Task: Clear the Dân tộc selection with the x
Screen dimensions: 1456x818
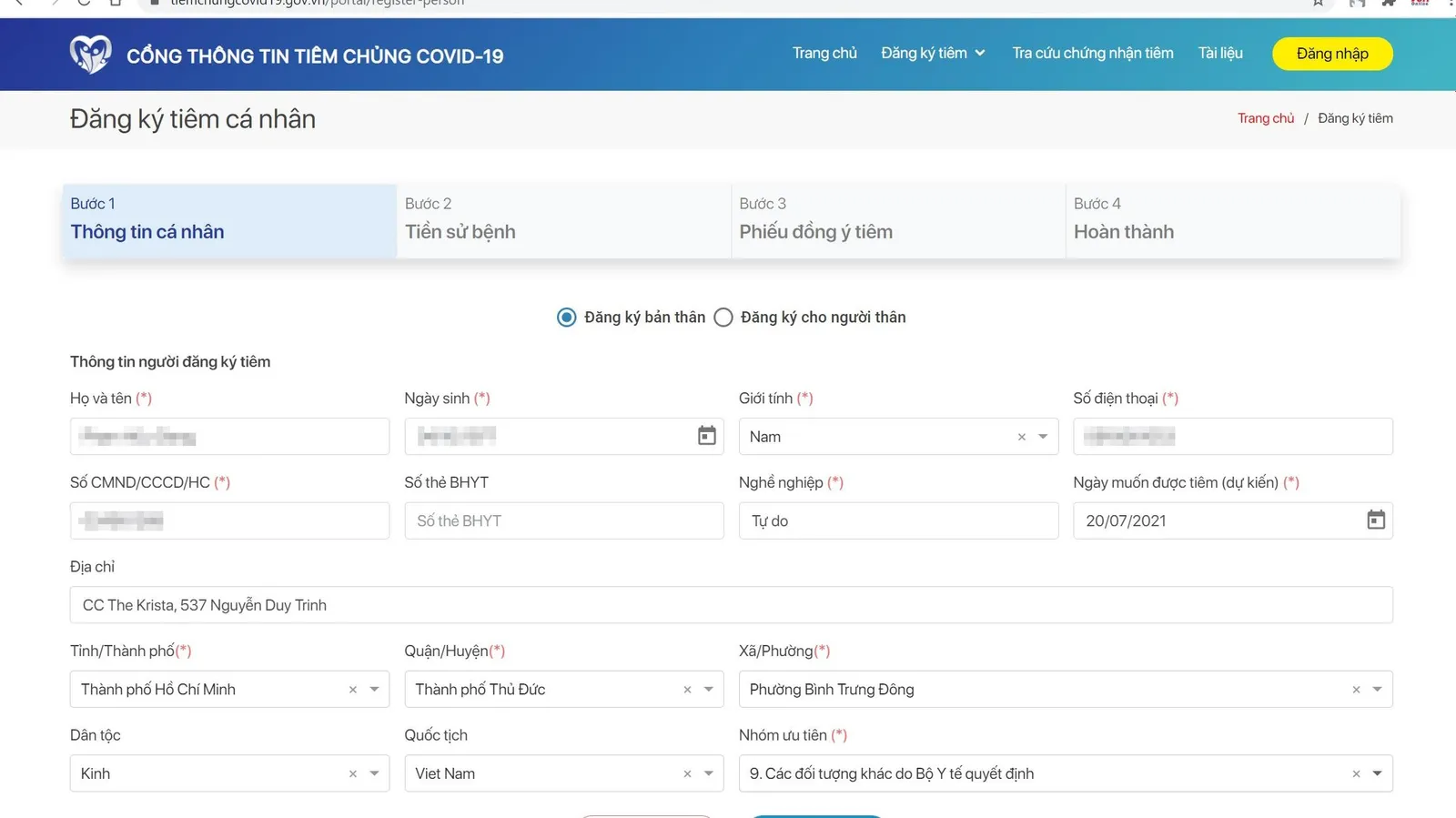Action: click(352, 773)
